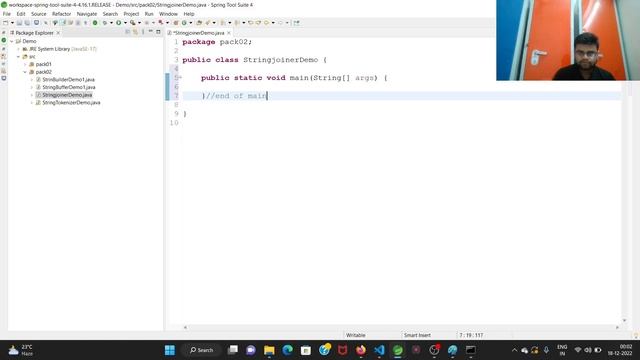Image resolution: width=640 pixels, height=360 pixels.
Task: Click the editor horizontal scrollbar right arrow
Action: (617, 327)
